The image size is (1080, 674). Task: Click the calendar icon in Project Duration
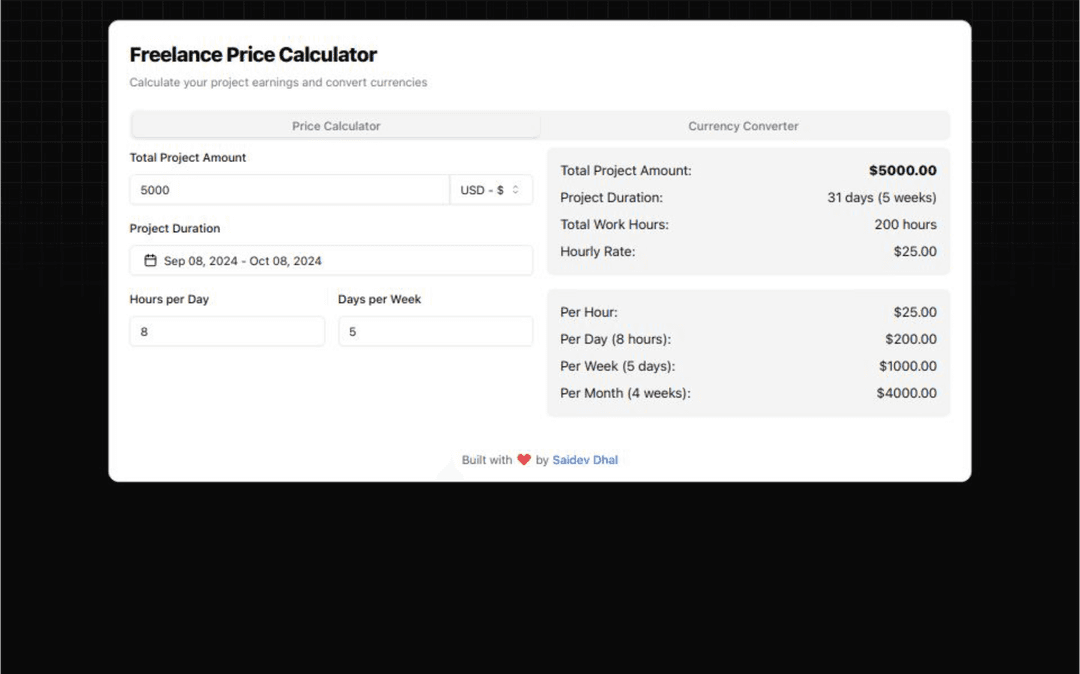[151, 261]
